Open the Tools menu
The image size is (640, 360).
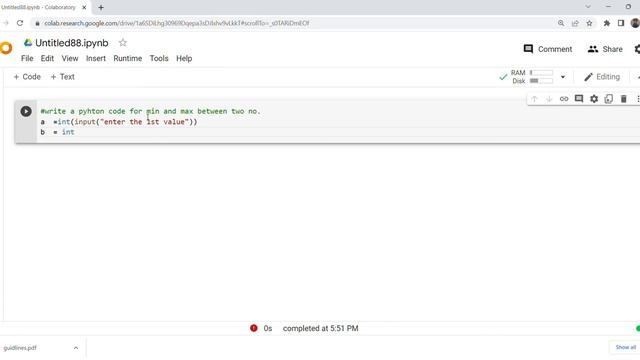pos(159,58)
